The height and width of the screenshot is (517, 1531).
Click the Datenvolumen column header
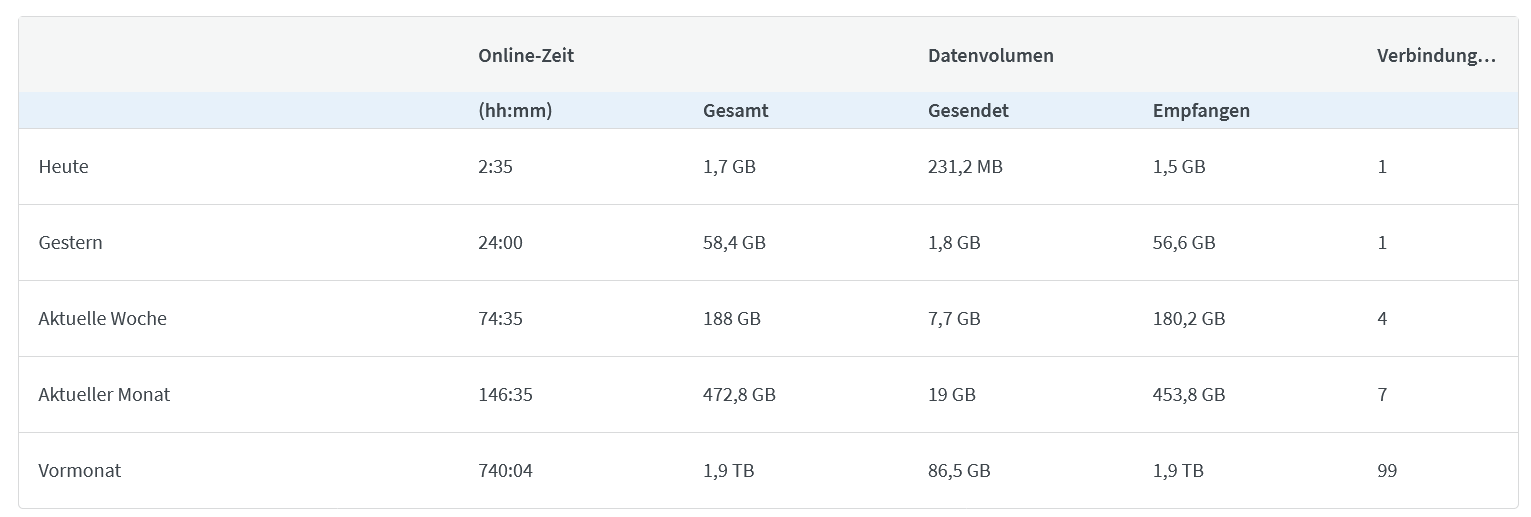tap(990, 56)
